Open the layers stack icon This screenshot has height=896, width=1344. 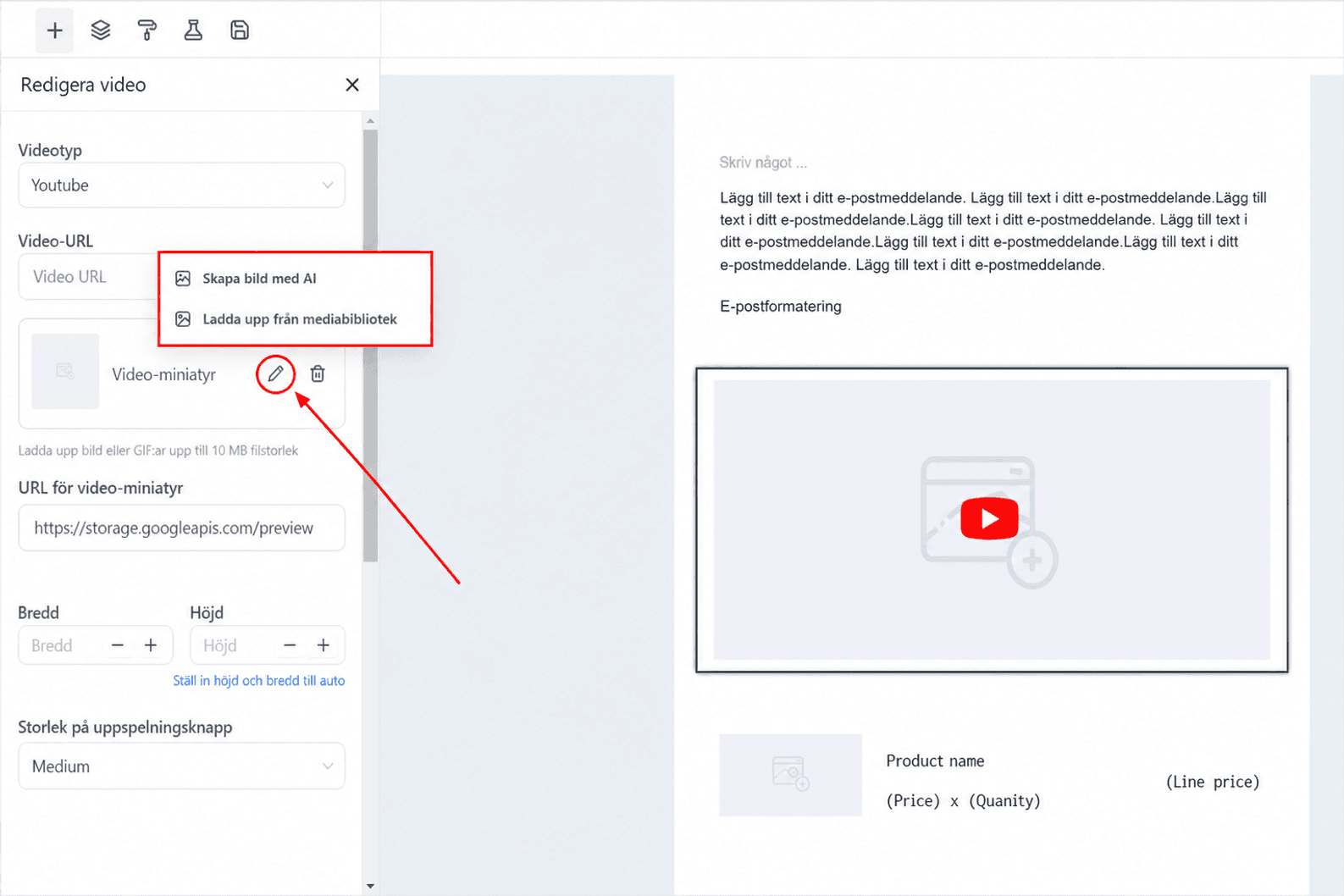coord(101,30)
